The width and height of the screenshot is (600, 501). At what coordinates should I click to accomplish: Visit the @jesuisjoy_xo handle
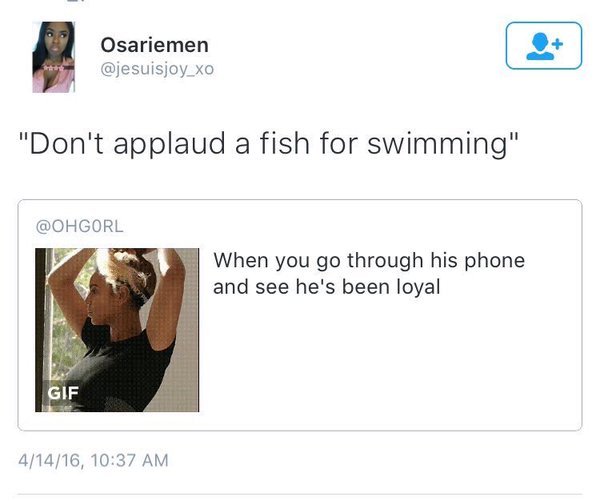(157, 69)
